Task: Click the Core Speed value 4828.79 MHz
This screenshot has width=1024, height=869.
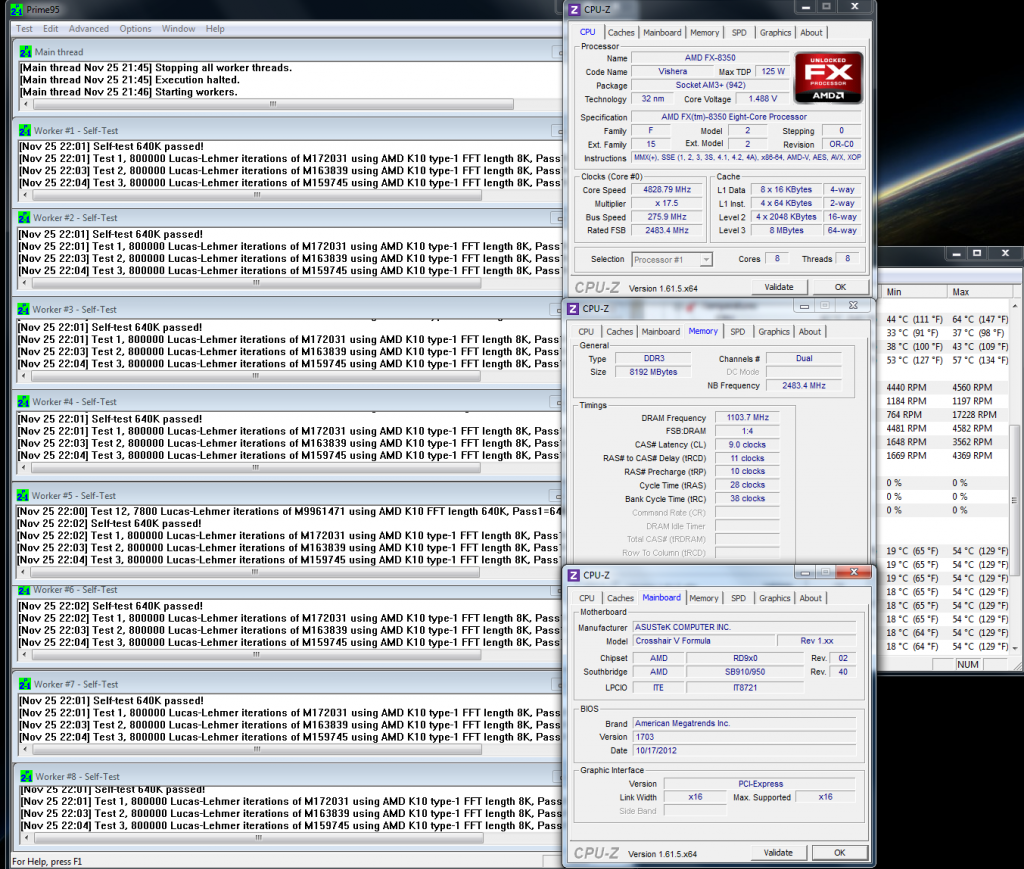Action: [667, 189]
